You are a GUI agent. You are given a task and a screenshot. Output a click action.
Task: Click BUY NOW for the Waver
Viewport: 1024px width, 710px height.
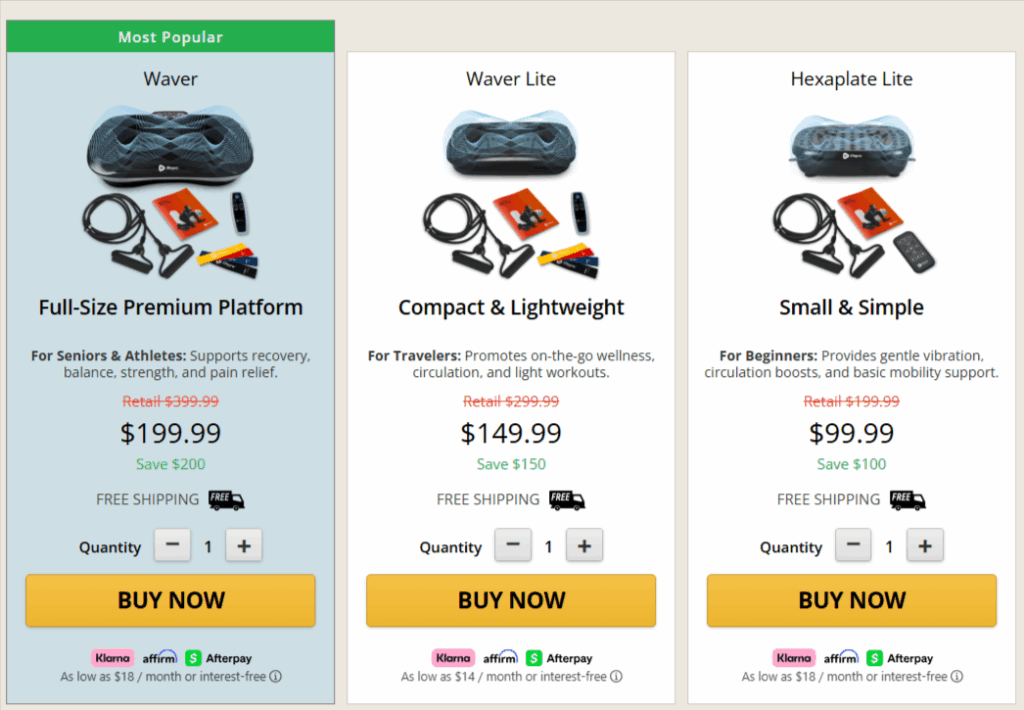pos(170,600)
